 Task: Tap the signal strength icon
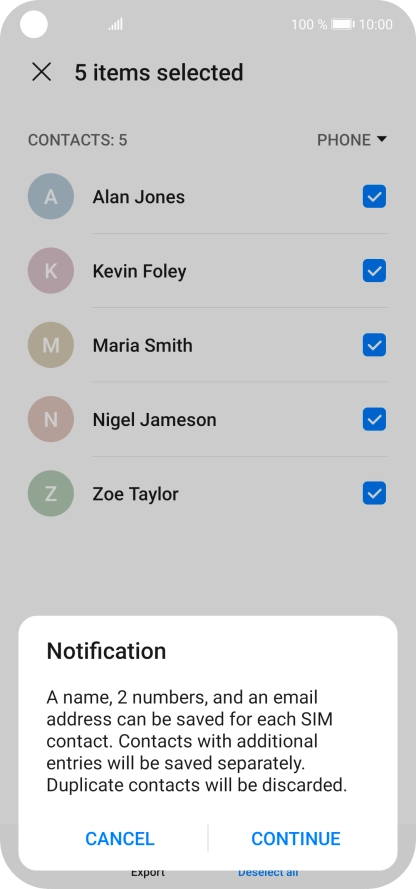(116, 24)
